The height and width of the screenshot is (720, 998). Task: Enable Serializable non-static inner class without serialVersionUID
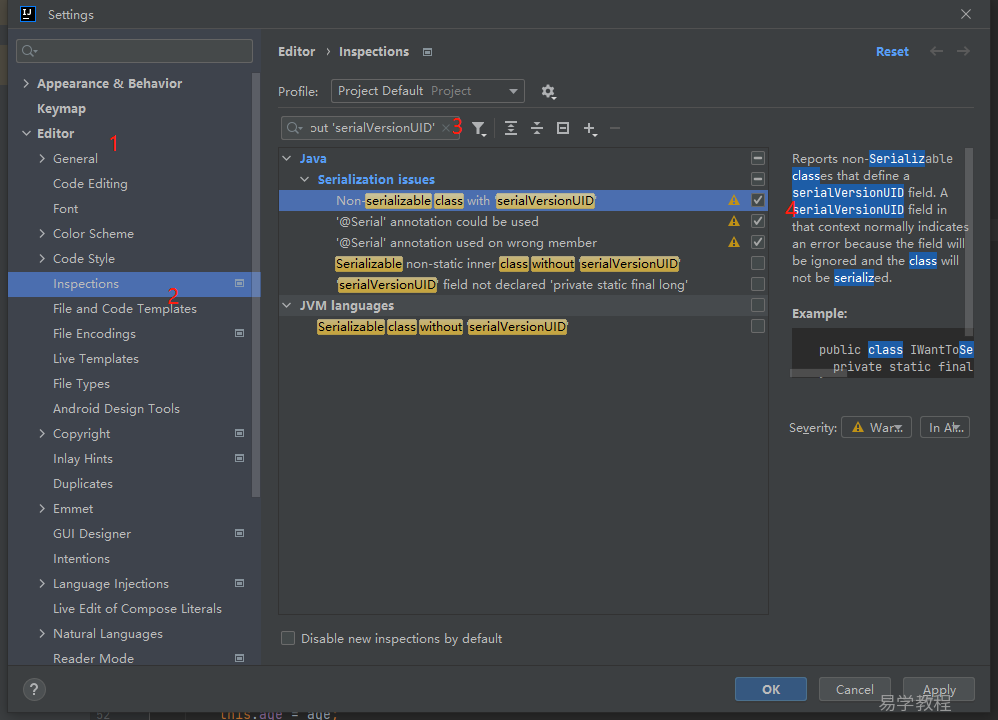[x=757, y=263]
